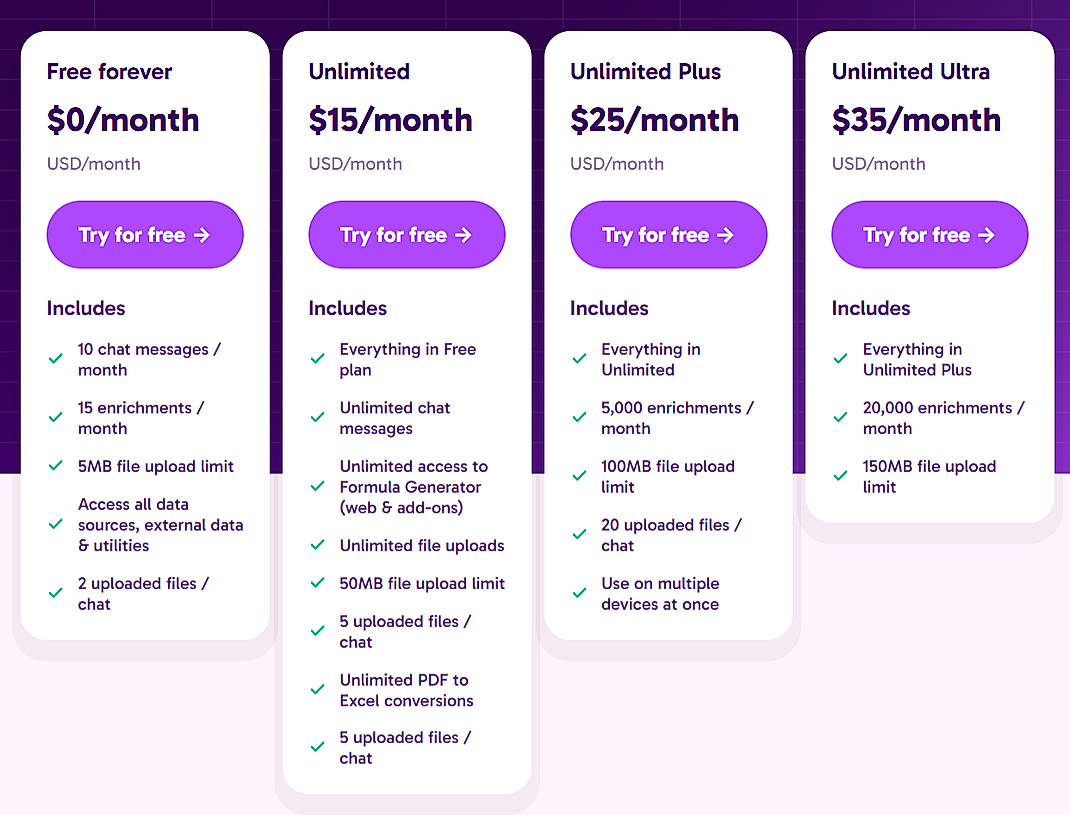The image size is (1070, 815).
Task: Select the Unlimited Plus plan title
Action: [x=645, y=71]
